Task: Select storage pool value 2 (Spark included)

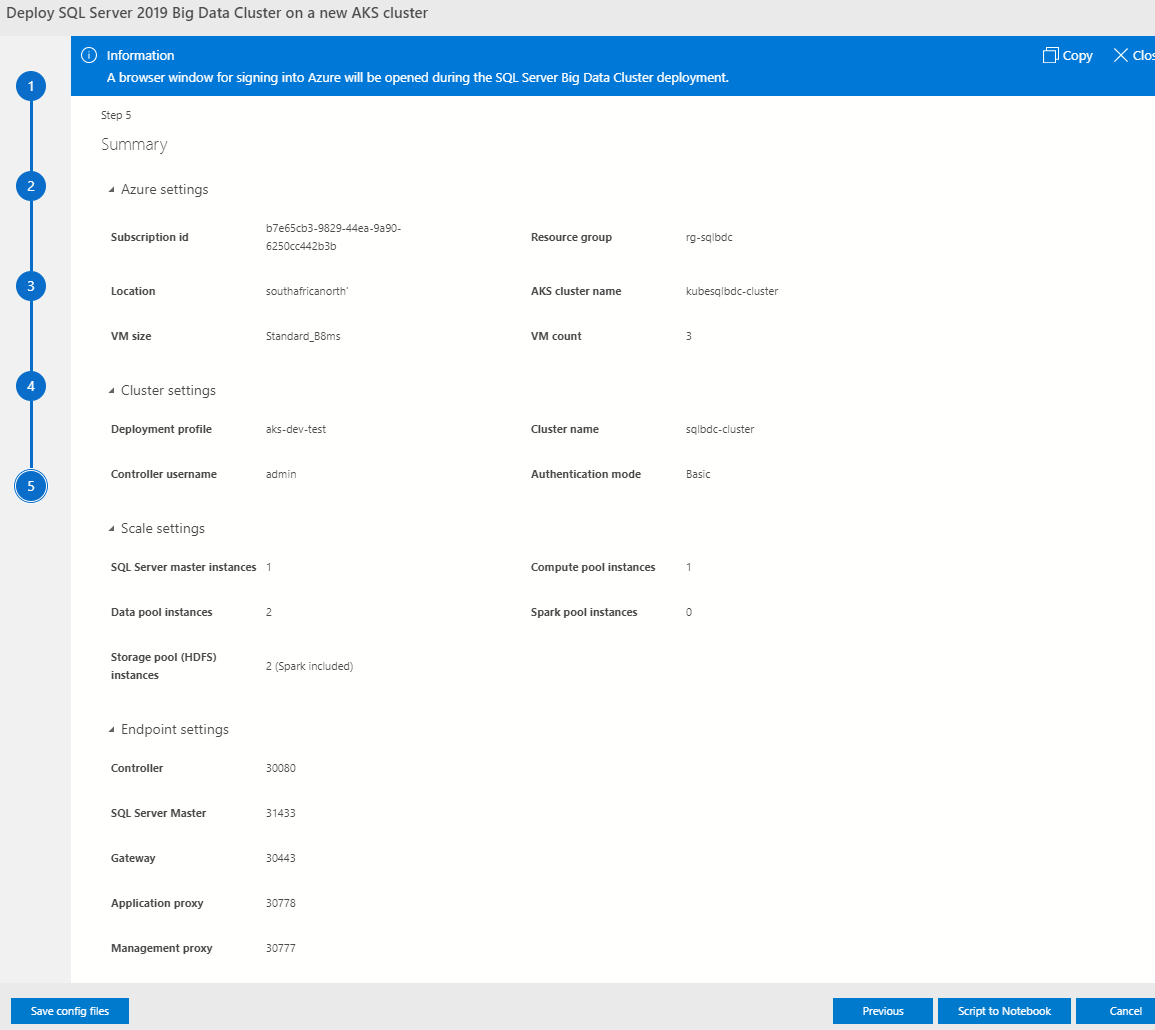Action: (x=309, y=666)
